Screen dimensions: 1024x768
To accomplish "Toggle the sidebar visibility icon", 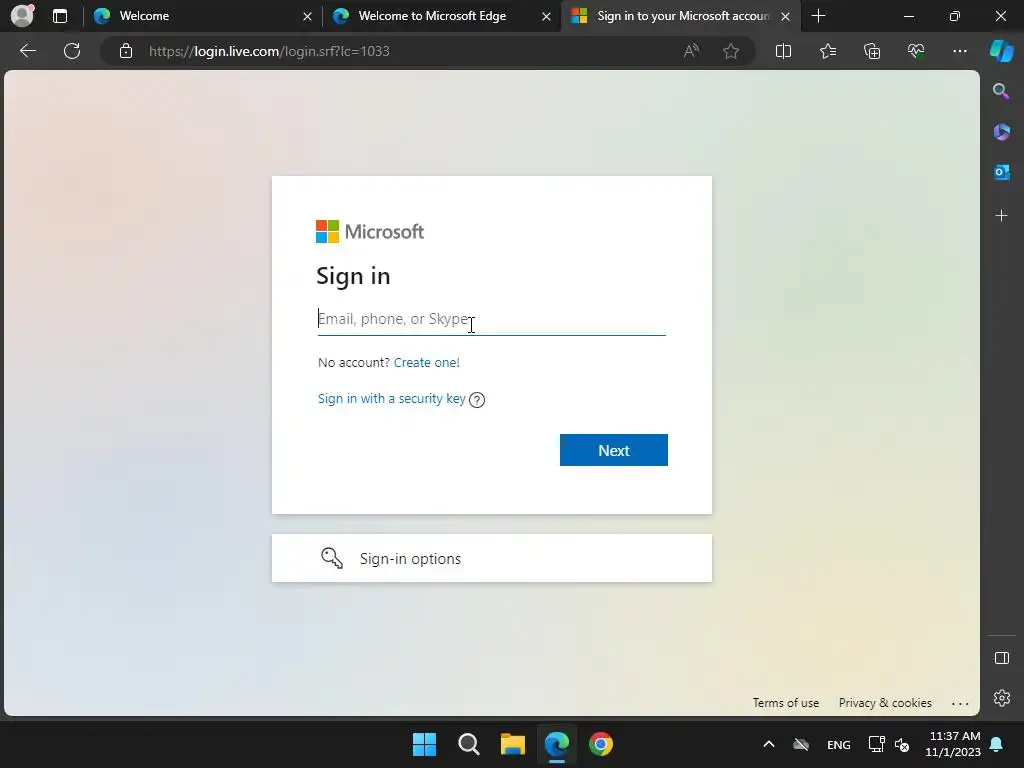I will tap(1001, 658).
